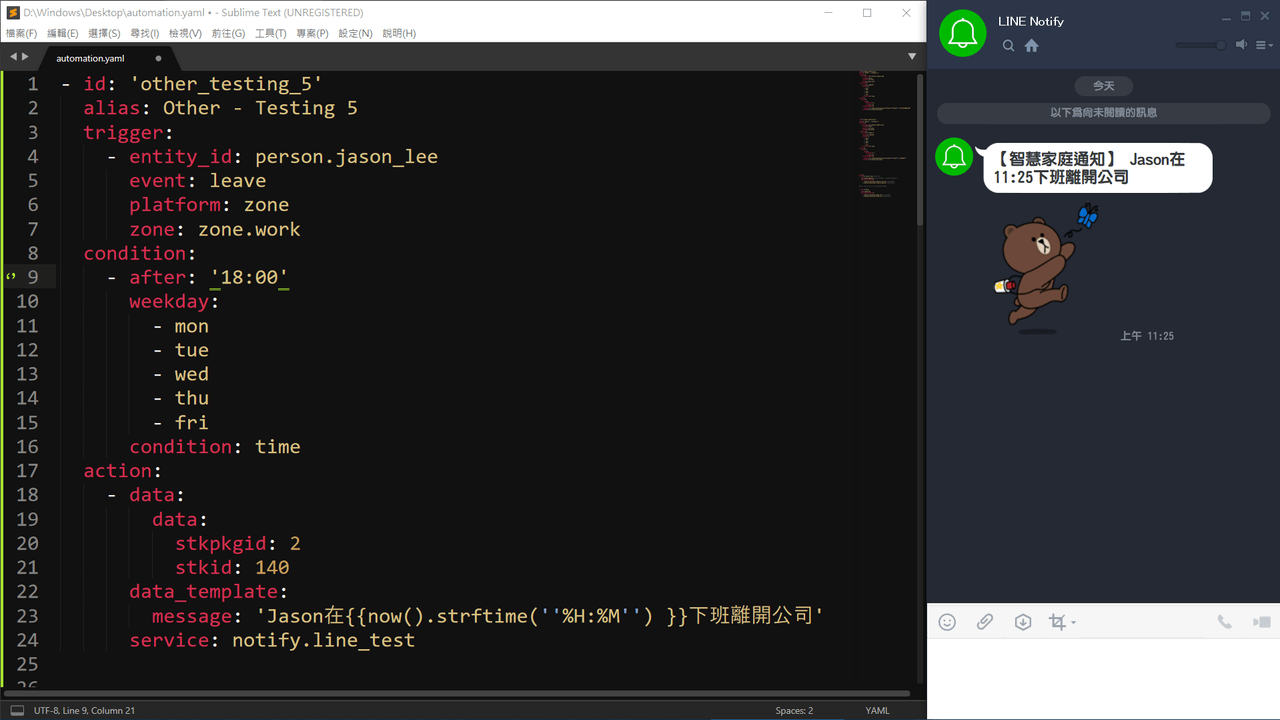Open search in the LINE Notify chat
This screenshot has width=1280, height=720.
tap(1008, 46)
